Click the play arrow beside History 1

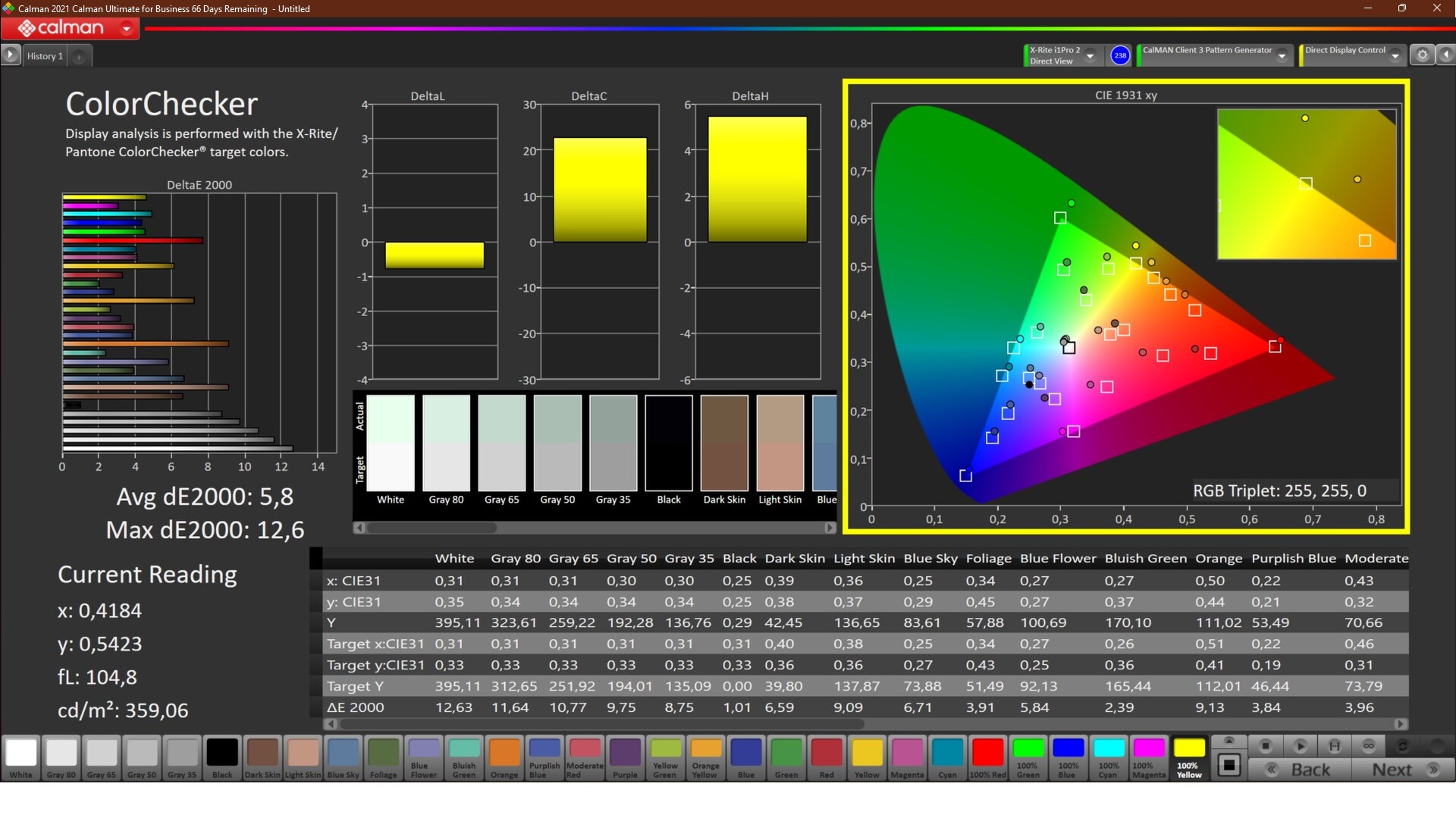point(11,55)
